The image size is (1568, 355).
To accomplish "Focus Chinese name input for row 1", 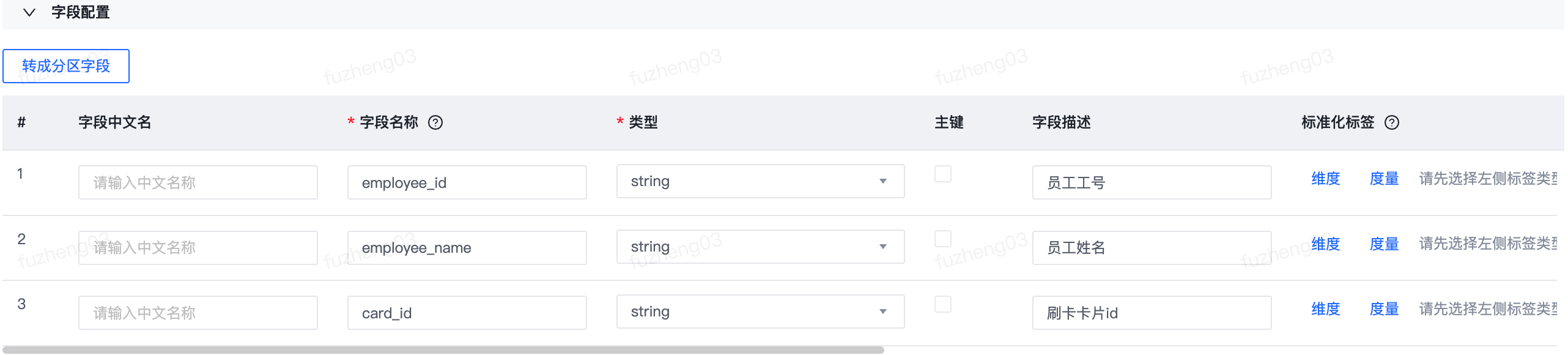I will [x=198, y=182].
